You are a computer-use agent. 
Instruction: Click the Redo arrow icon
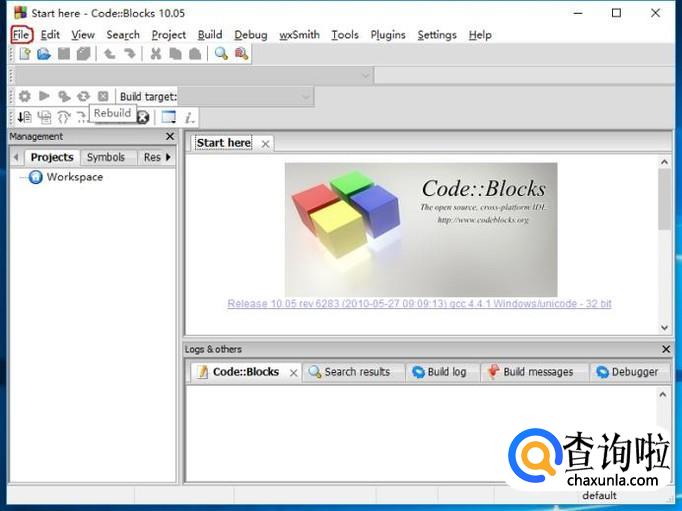click(x=129, y=54)
